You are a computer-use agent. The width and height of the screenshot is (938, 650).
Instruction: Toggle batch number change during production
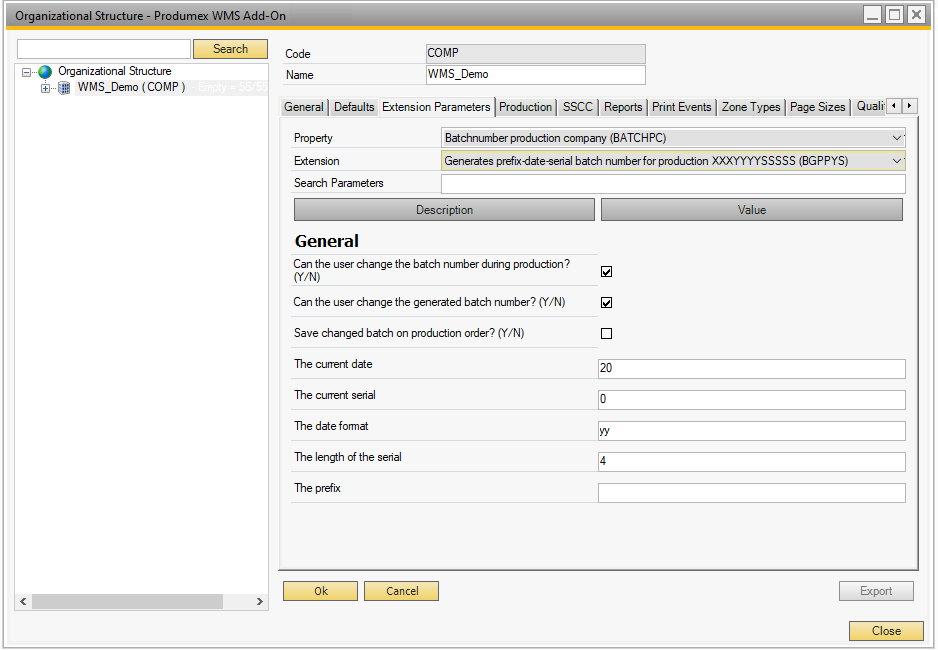click(x=606, y=271)
